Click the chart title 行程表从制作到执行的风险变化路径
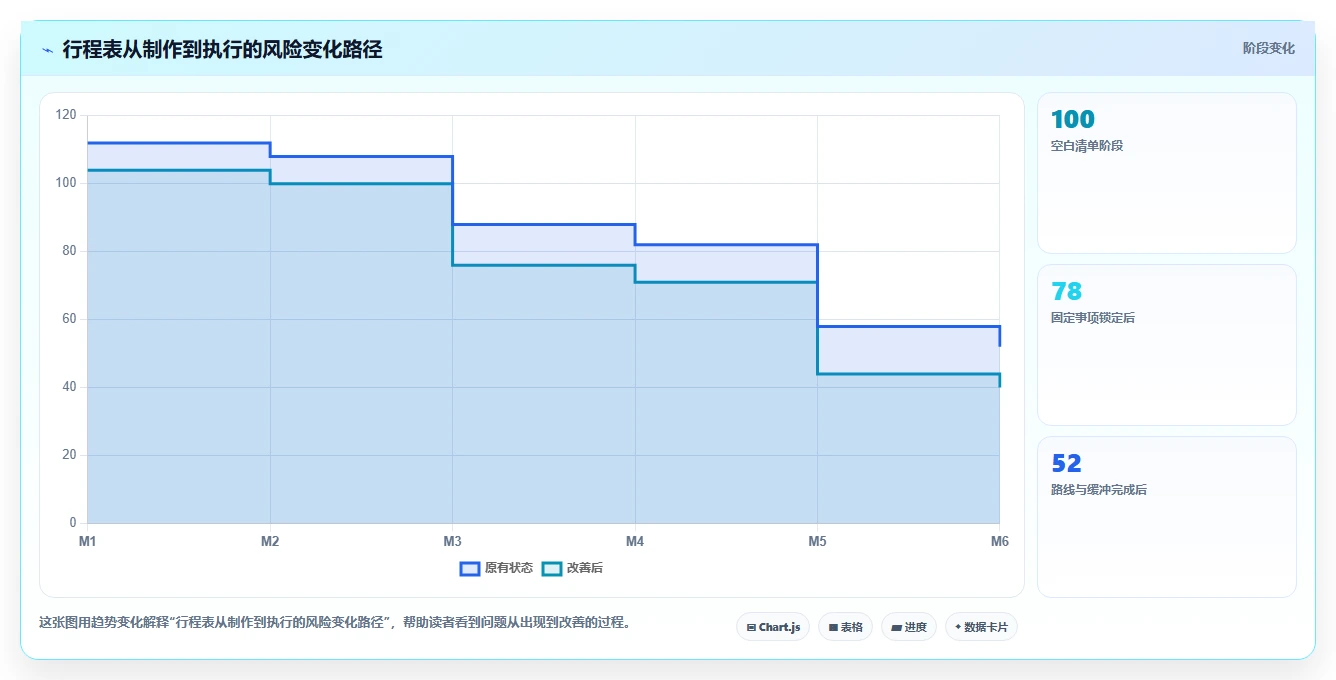Viewport: 1336px width, 680px height. tap(222, 50)
